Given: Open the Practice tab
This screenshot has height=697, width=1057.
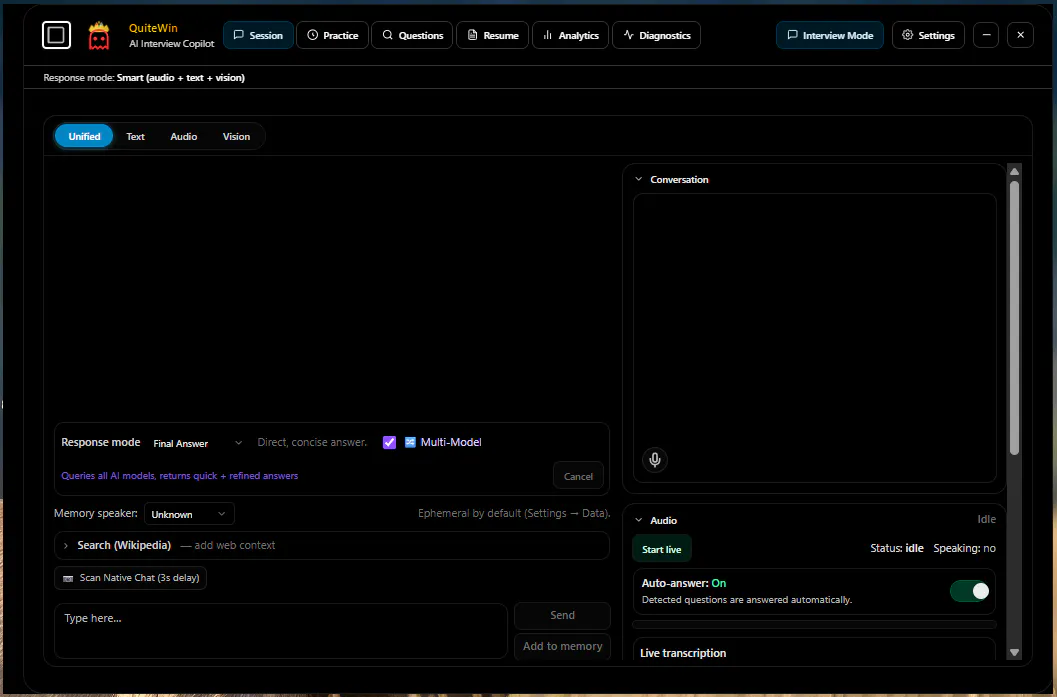Looking at the screenshot, I should tap(332, 35).
